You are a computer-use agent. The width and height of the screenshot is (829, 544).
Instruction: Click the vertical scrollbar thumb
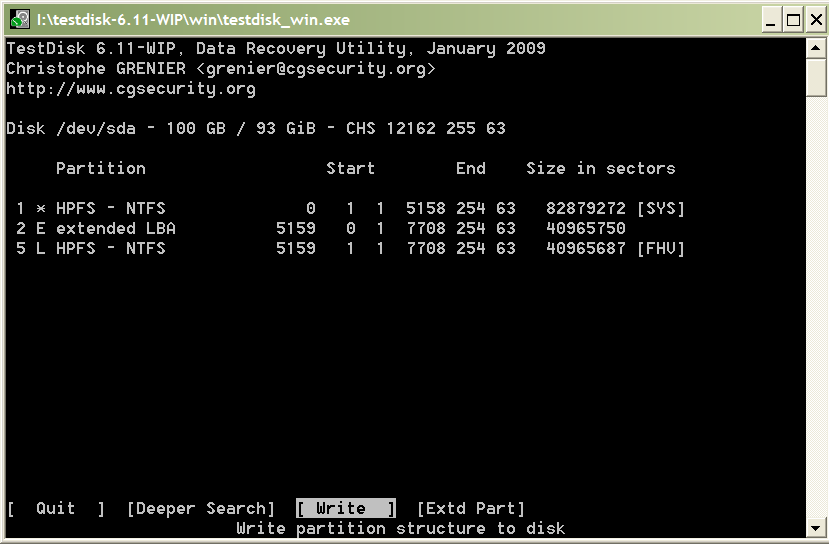pyautogui.click(x=816, y=78)
